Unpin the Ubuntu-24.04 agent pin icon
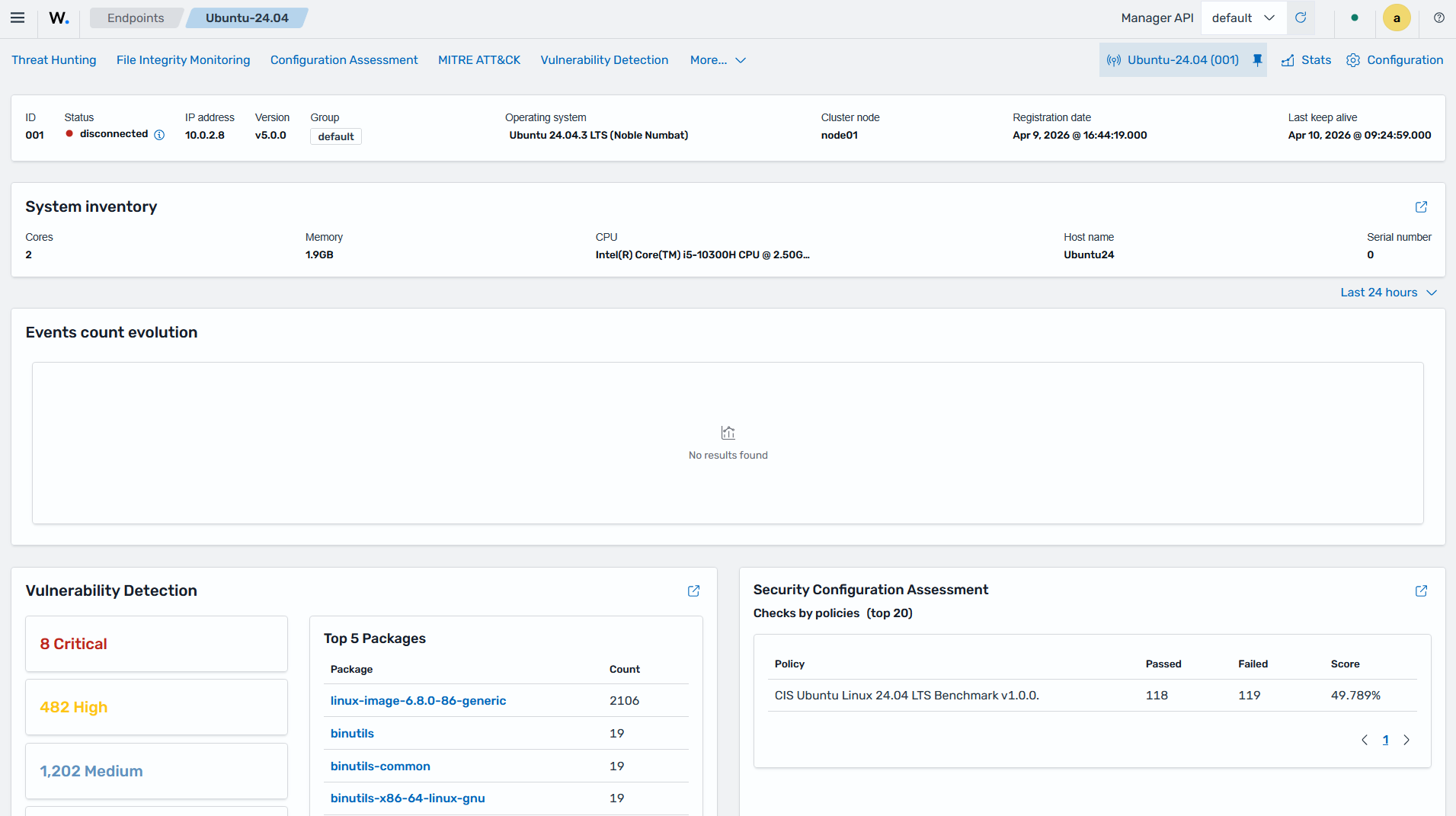The image size is (1456, 816). tap(1257, 60)
